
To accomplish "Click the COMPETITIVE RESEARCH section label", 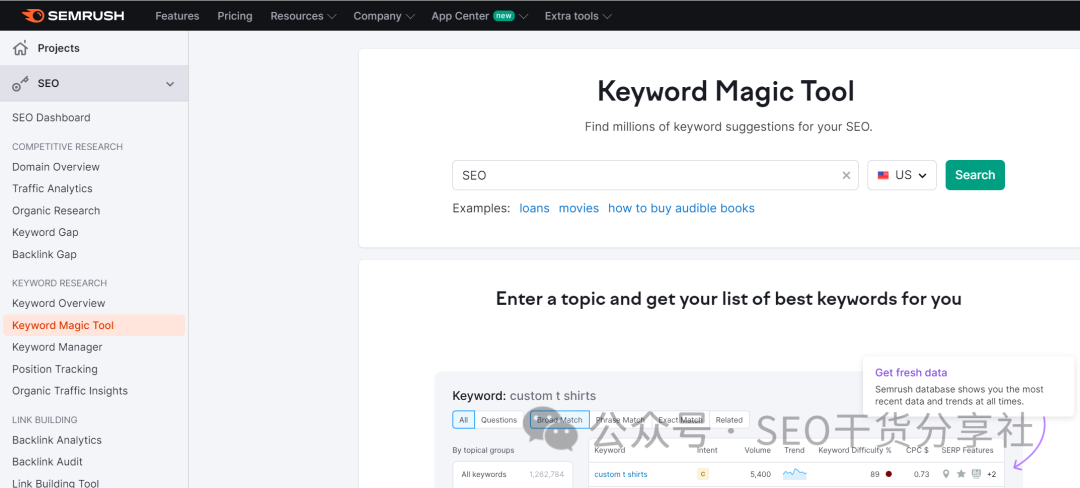I will (67, 147).
